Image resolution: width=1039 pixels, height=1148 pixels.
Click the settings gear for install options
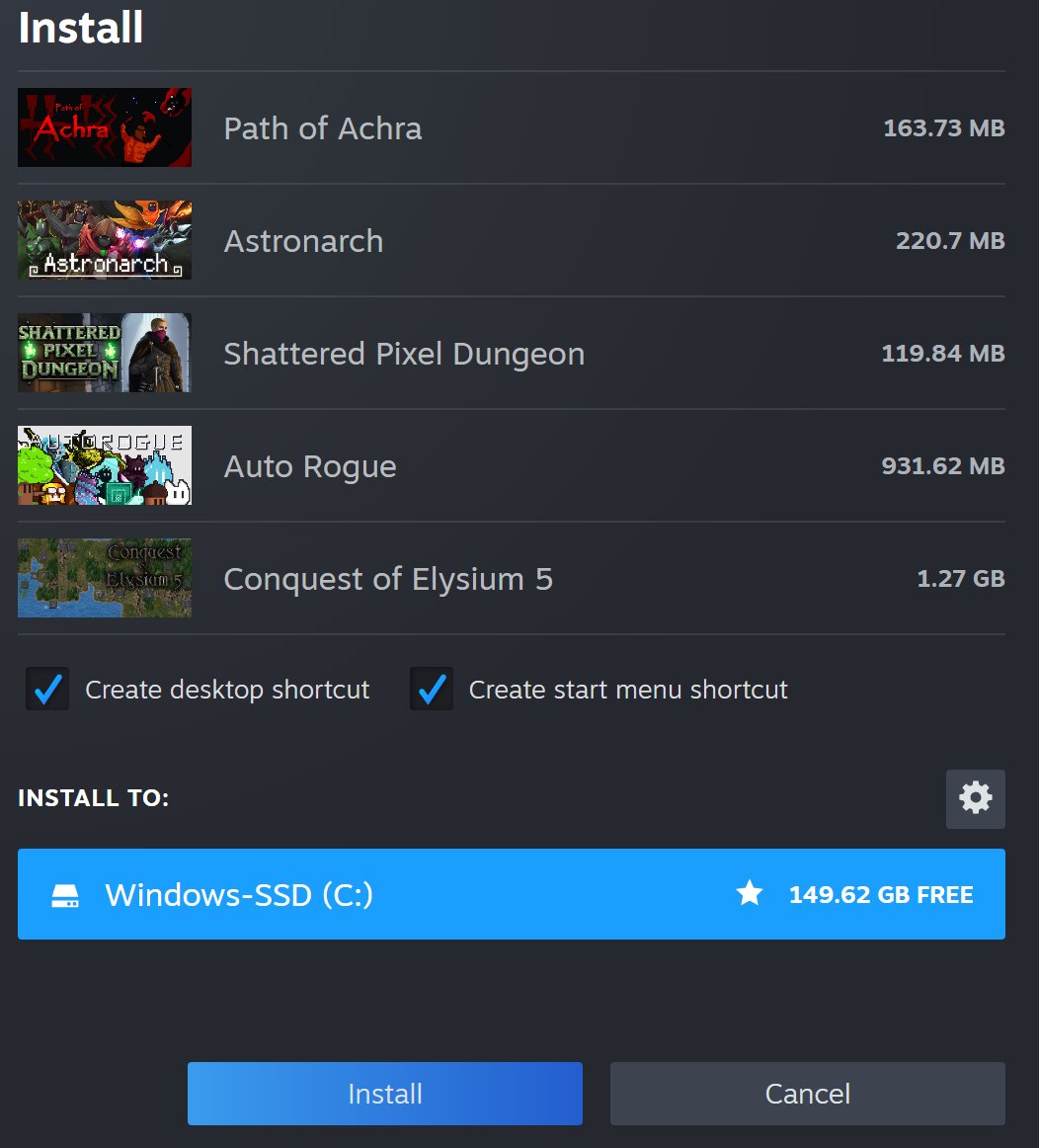tap(975, 798)
